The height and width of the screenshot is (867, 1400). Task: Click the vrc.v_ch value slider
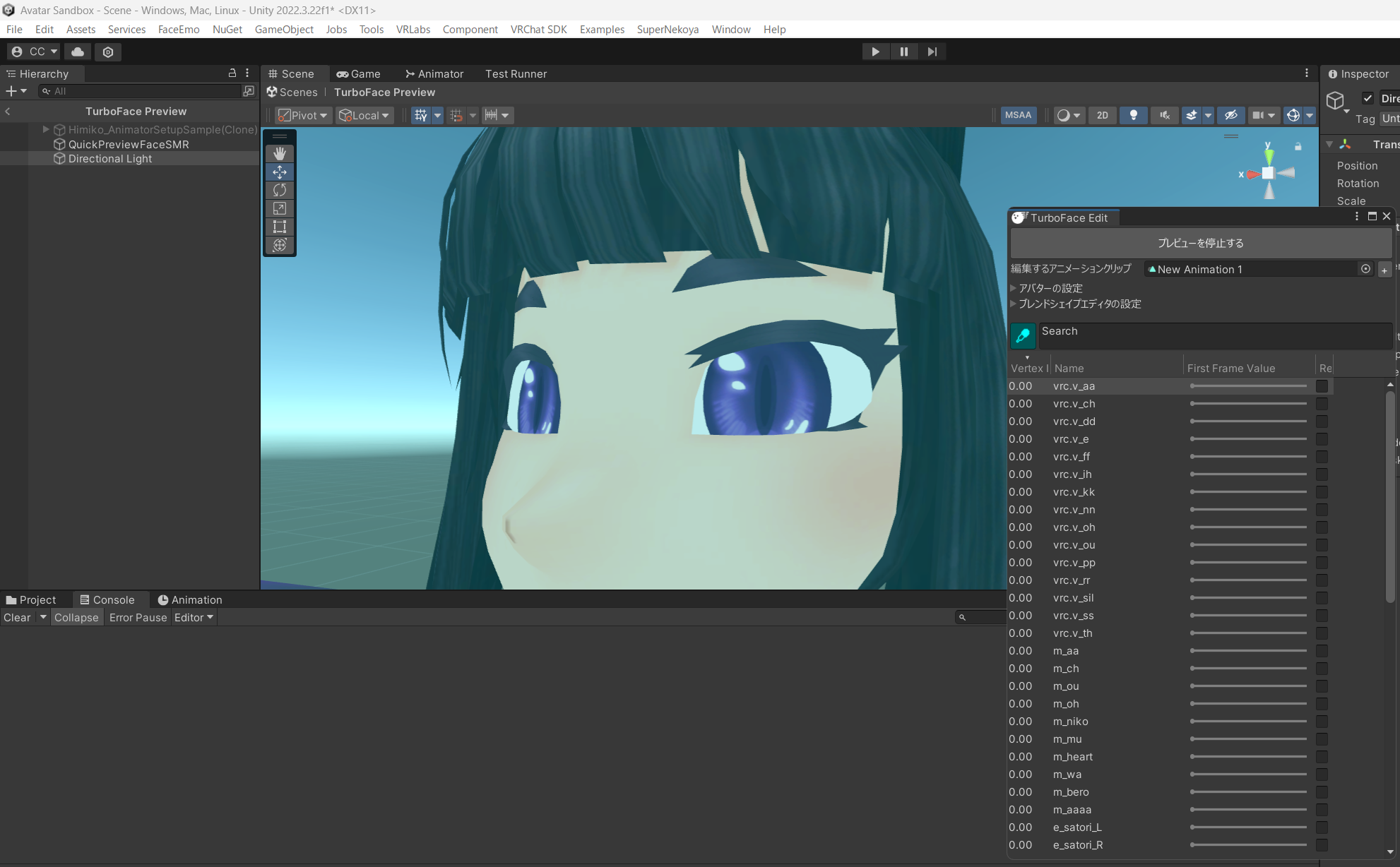pos(1248,404)
